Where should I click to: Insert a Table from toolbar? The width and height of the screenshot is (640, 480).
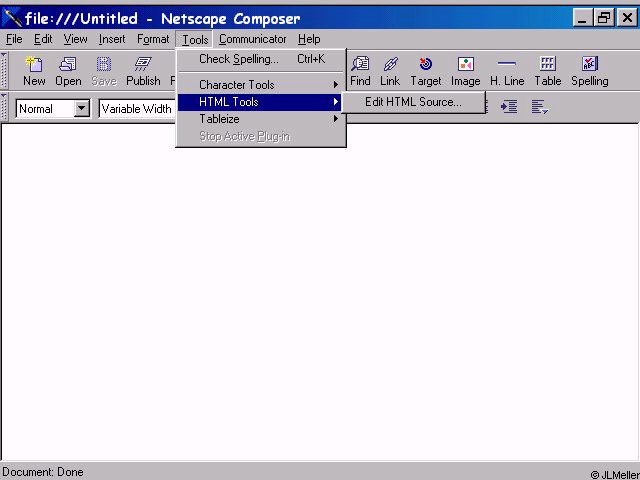click(x=548, y=71)
